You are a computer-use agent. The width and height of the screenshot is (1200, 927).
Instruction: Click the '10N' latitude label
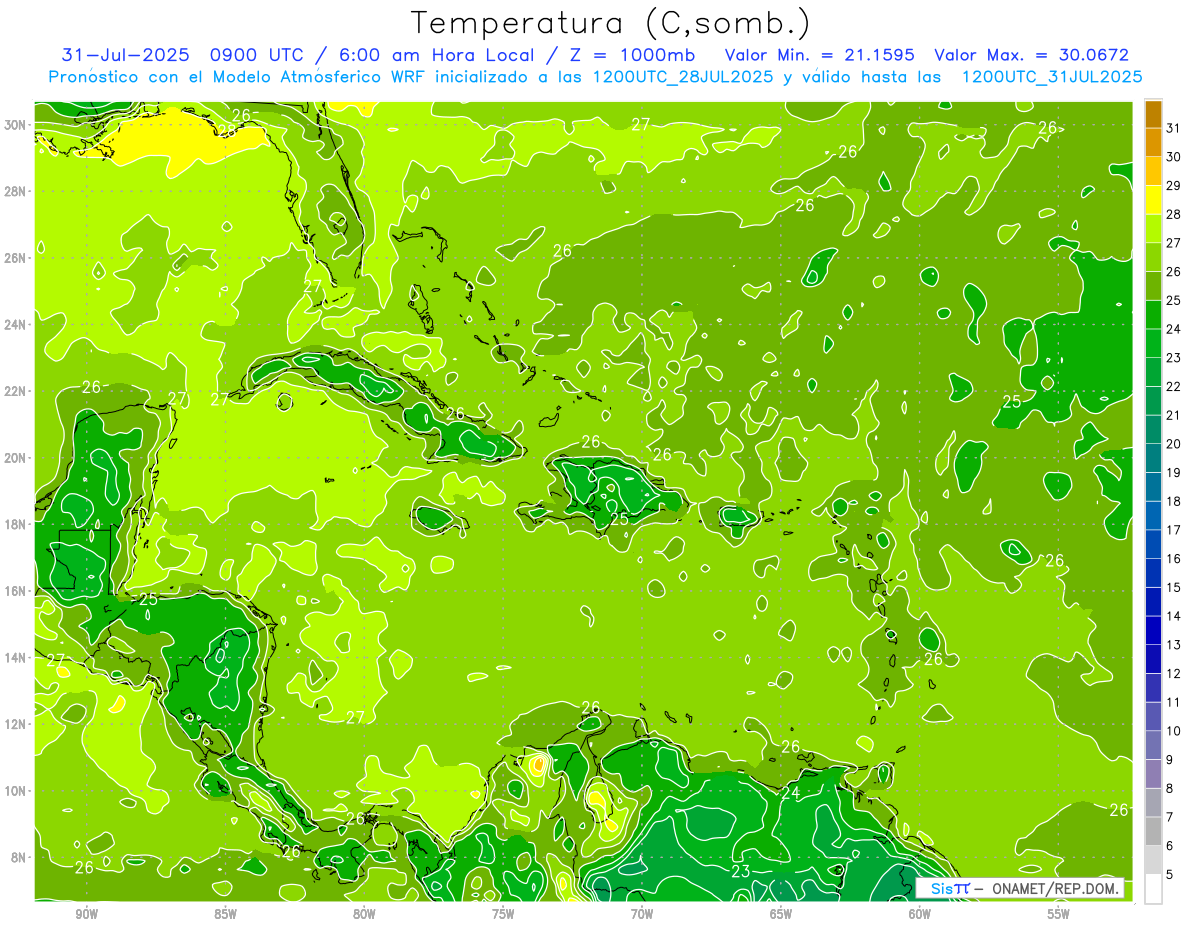coord(15,791)
